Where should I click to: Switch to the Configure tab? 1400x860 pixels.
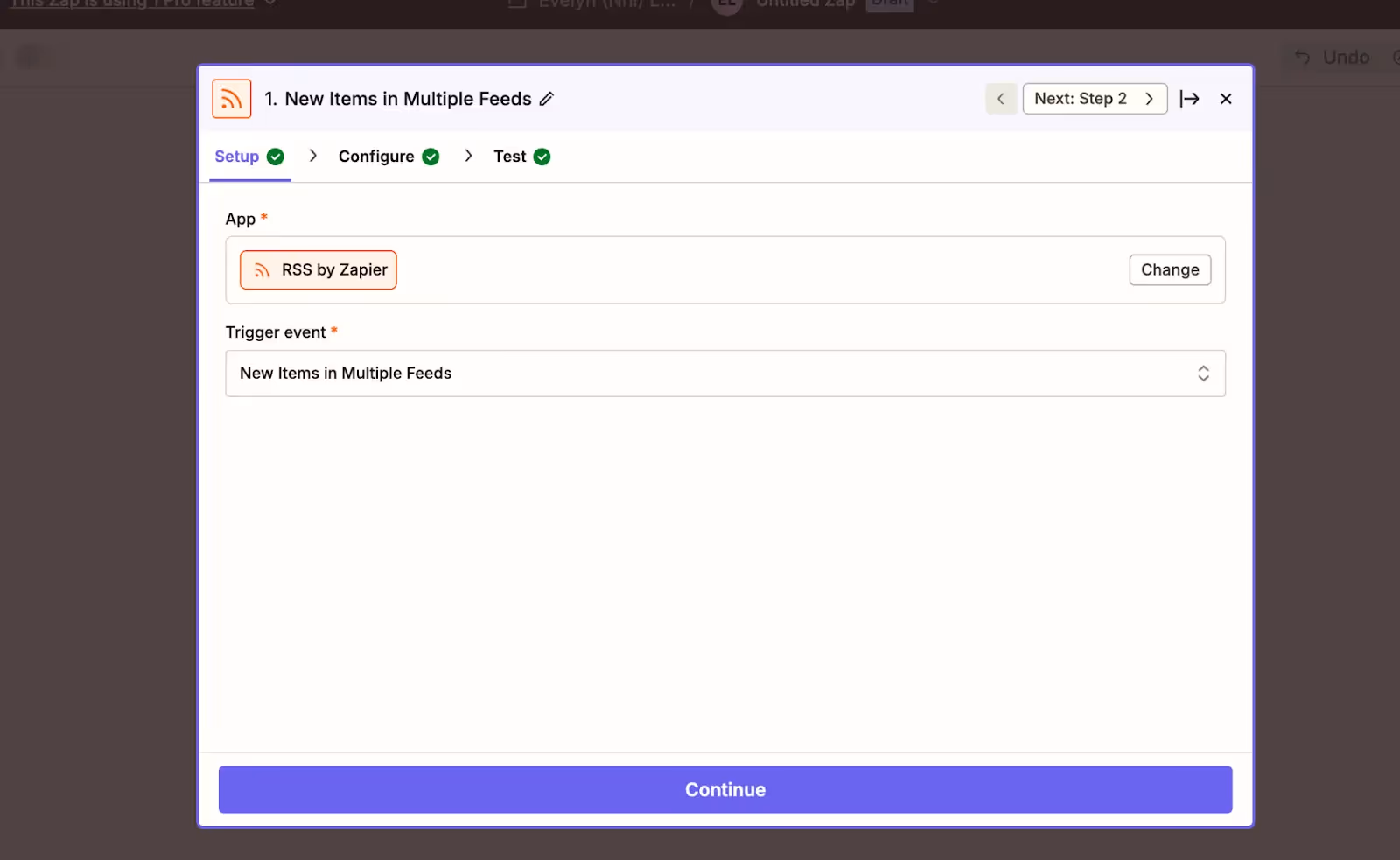pos(376,157)
